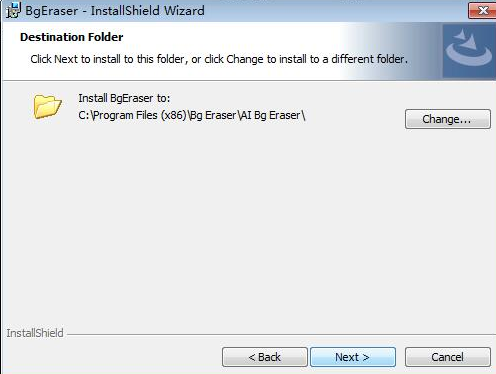496x374 pixels.
Task: Click the separator line beside InstallShield
Action: click(281, 334)
